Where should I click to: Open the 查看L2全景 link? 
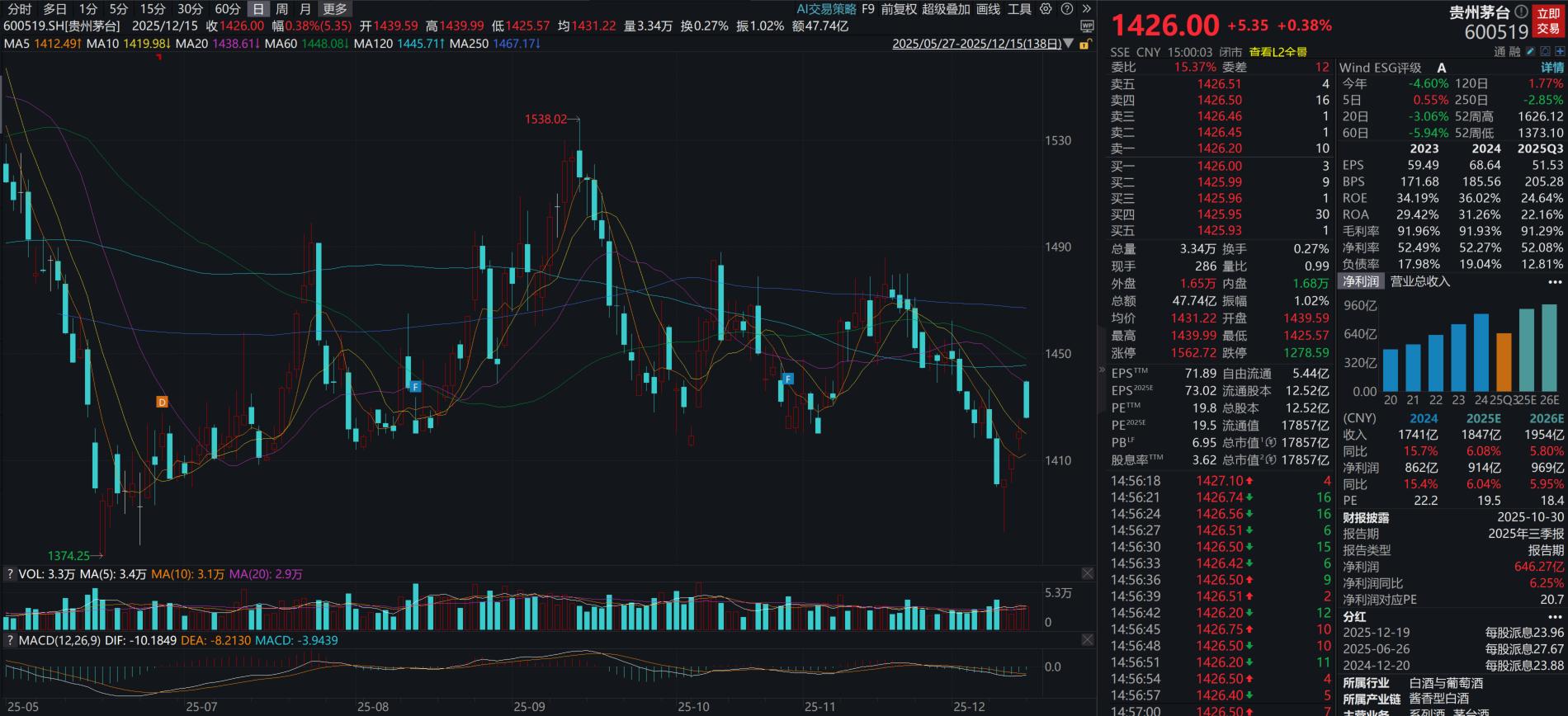(x=1278, y=51)
